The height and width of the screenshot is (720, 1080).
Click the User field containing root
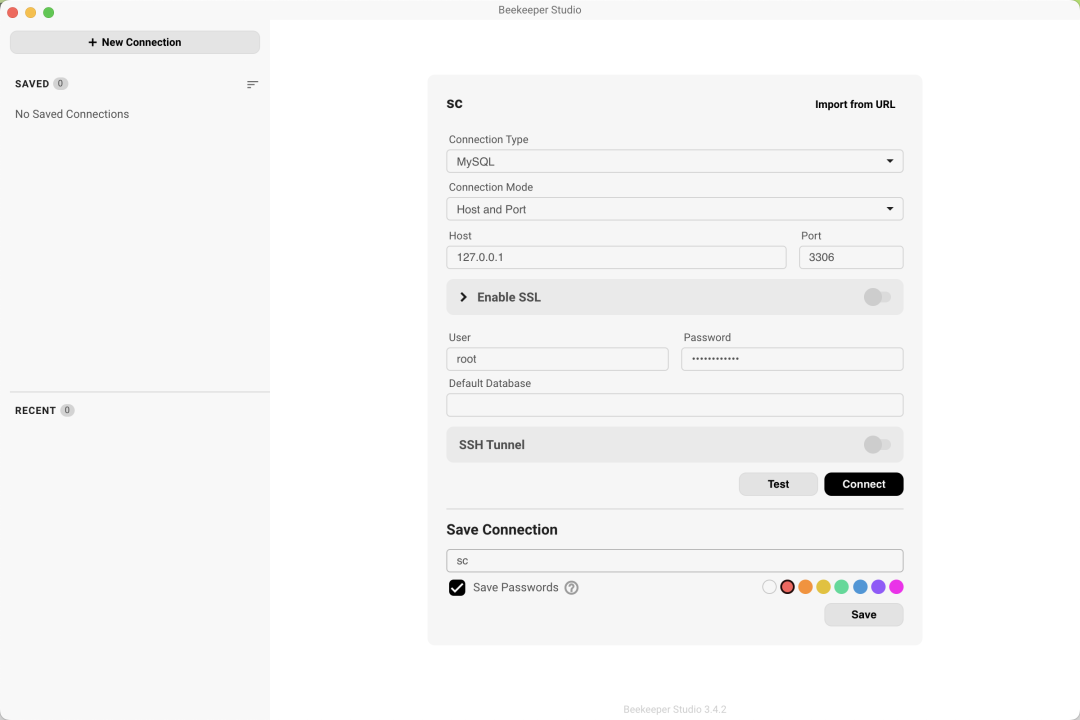point(557,359)
